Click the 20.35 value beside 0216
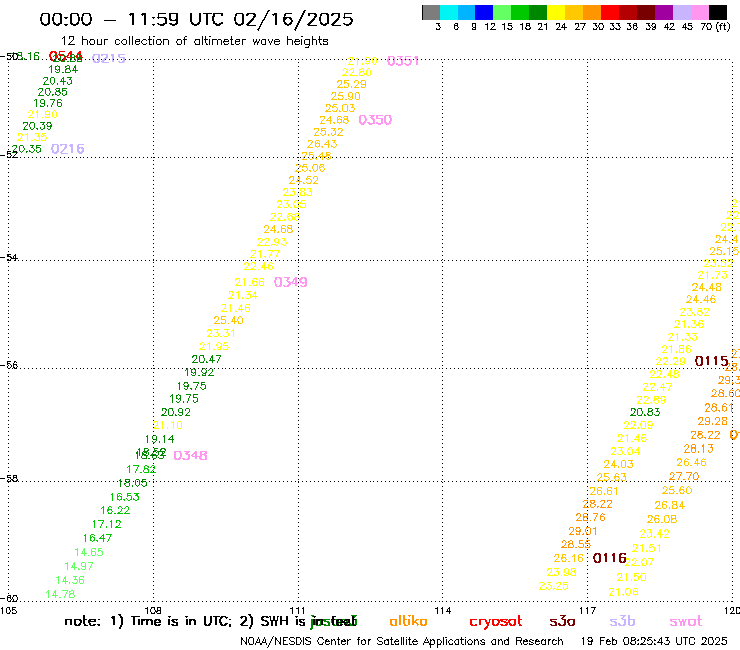 pyautogui.click(x=26, y=149)
